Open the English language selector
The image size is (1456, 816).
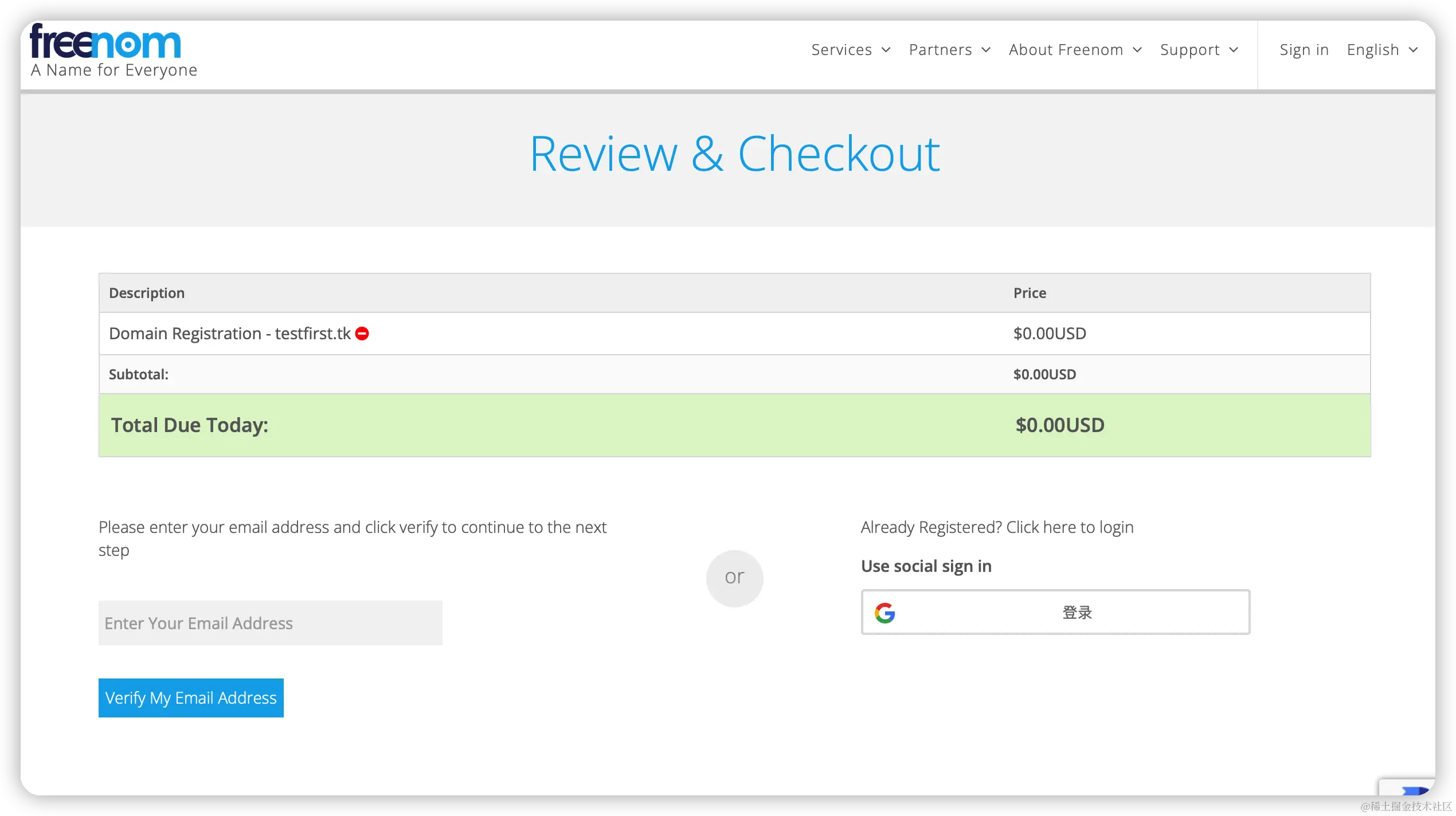[x=1381, y=50]
